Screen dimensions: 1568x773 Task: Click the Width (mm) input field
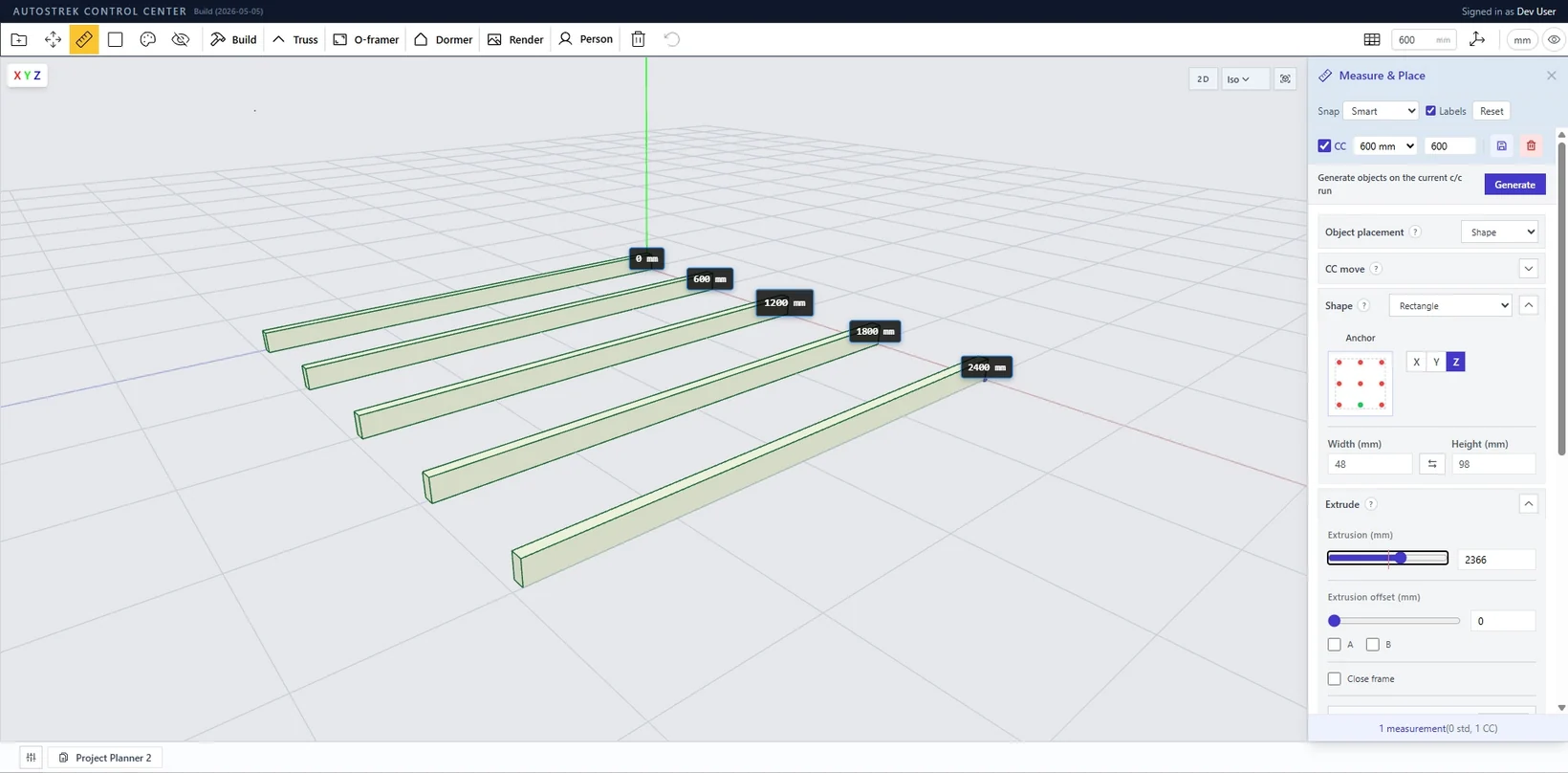(1369, 464)
